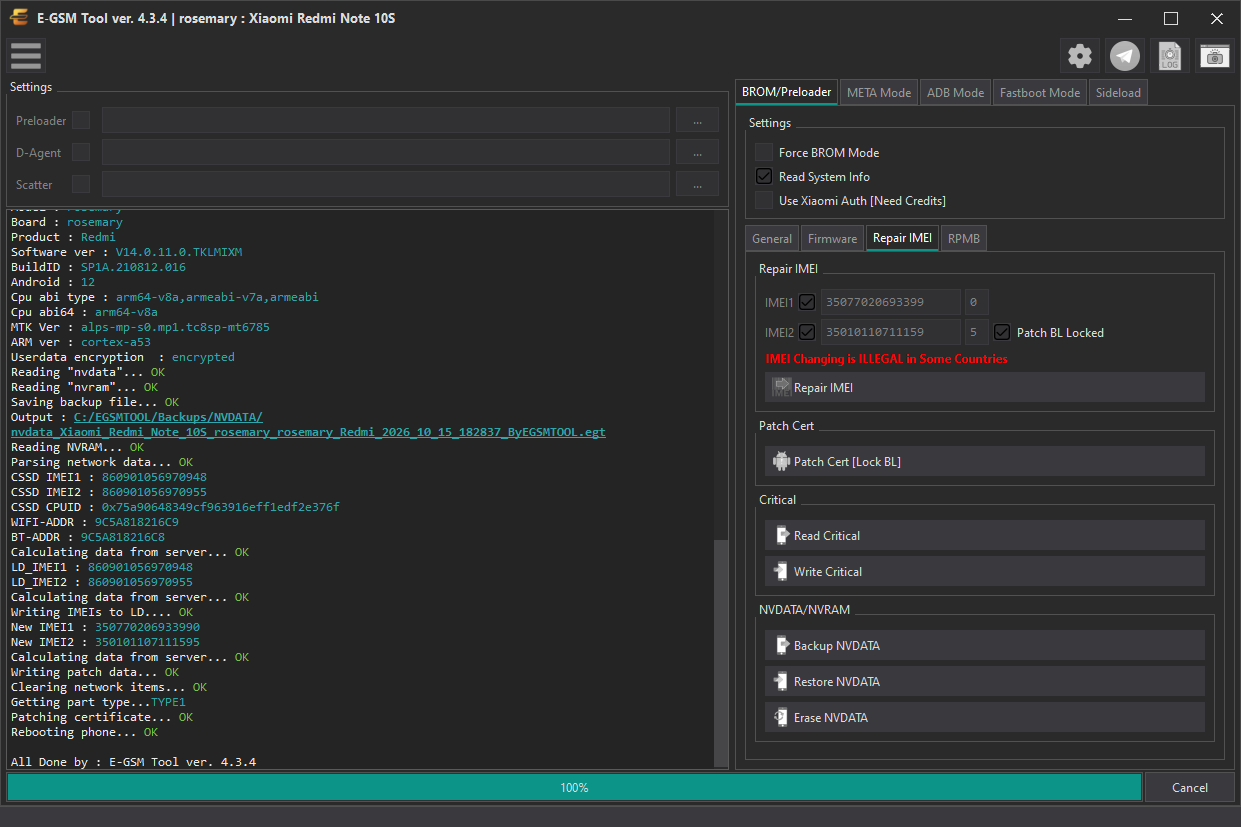Click the Restore NVDATA button
Viewport: 1241px width, 827px height.
pos(984,681)
